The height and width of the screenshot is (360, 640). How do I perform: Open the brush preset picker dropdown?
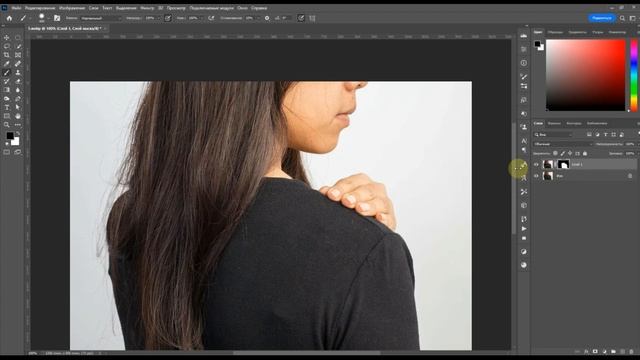point(49,18)
